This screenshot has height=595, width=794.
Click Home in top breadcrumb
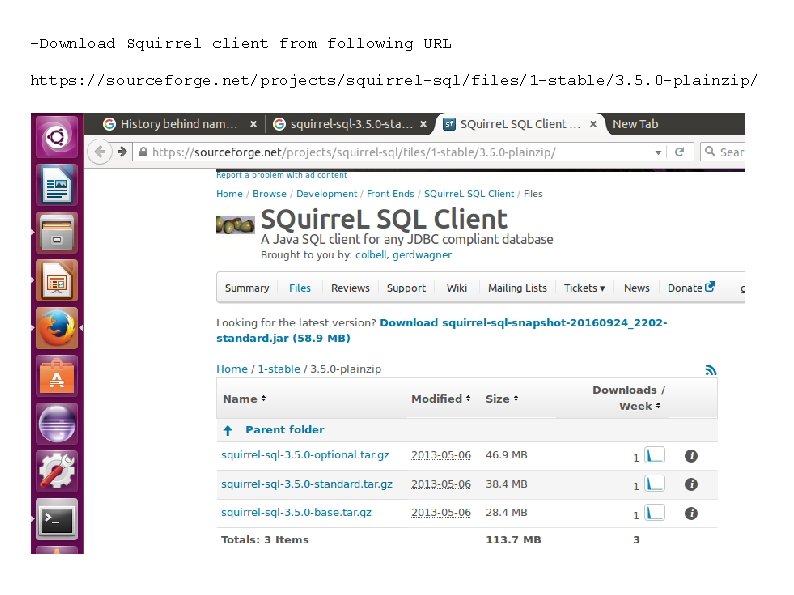pos(229,193)
